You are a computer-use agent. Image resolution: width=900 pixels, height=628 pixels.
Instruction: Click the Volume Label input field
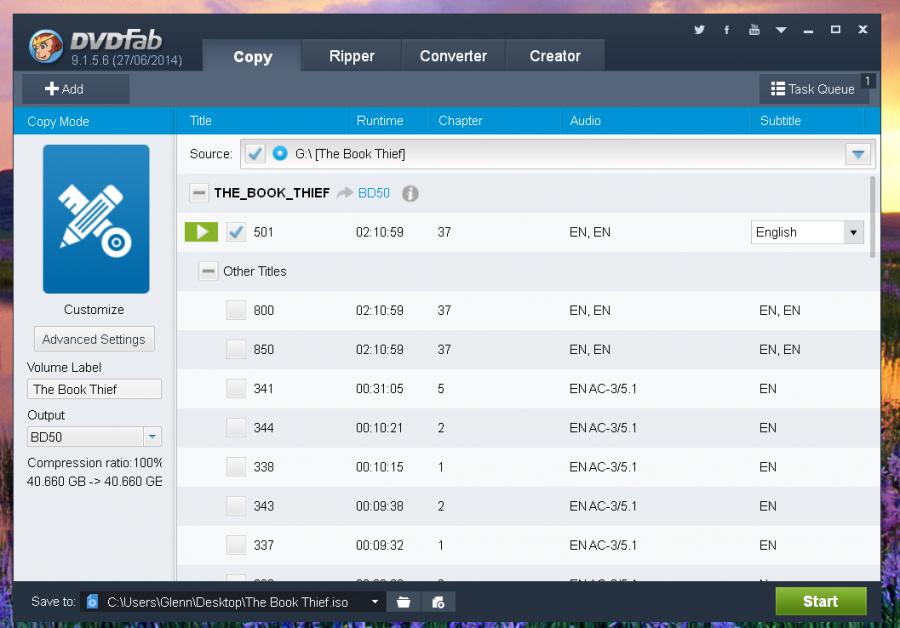pos(94,389)
